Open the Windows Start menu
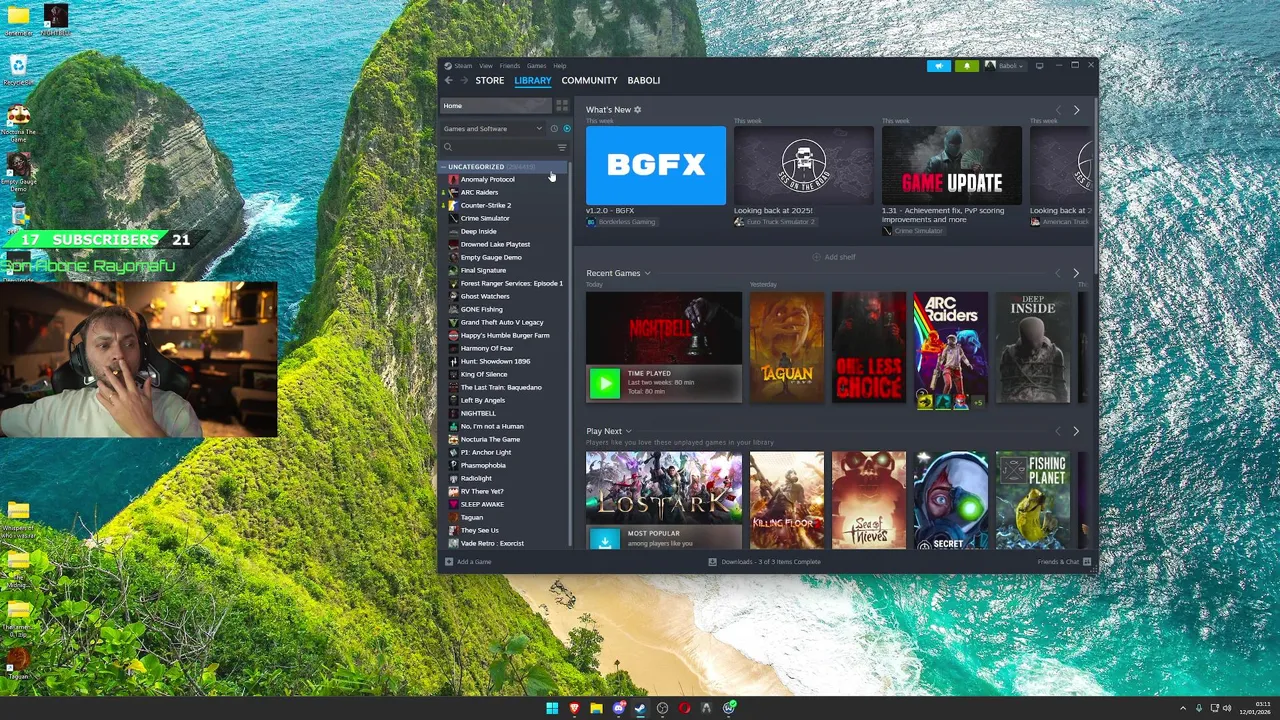 tap(552, 708)
